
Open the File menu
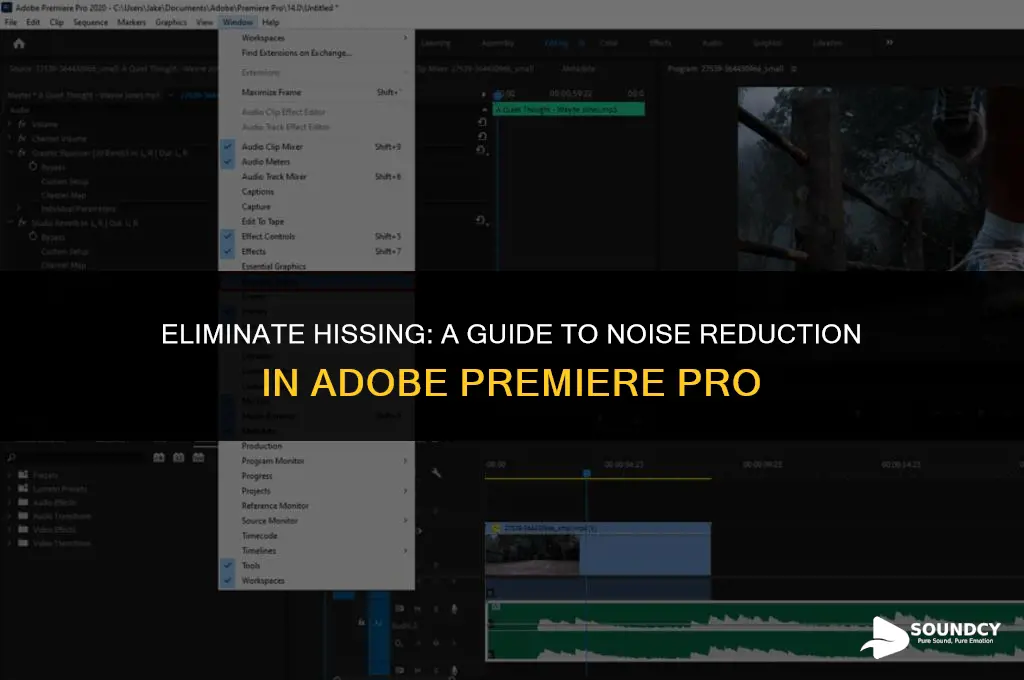[x=11, y=22]
